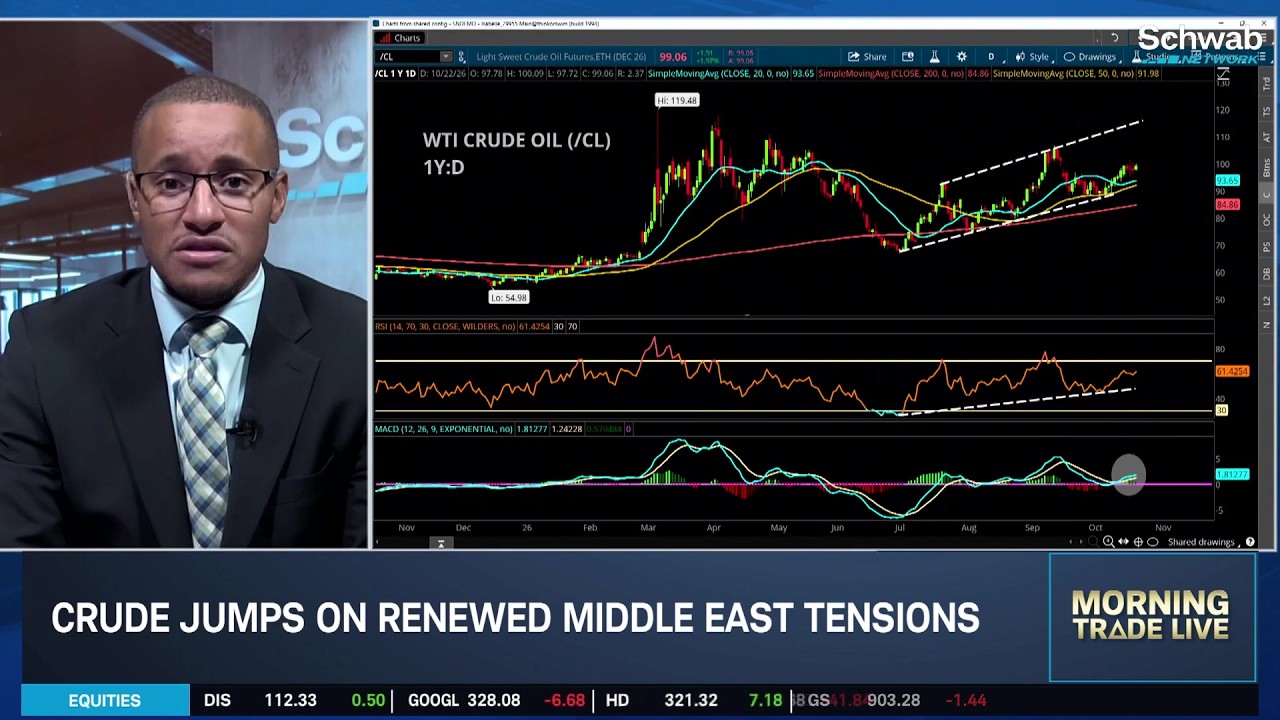Image resolution: width=1280 pixels, height=720 pixels.
Task: Click the MACD study header label
Action: click(444, 429)
